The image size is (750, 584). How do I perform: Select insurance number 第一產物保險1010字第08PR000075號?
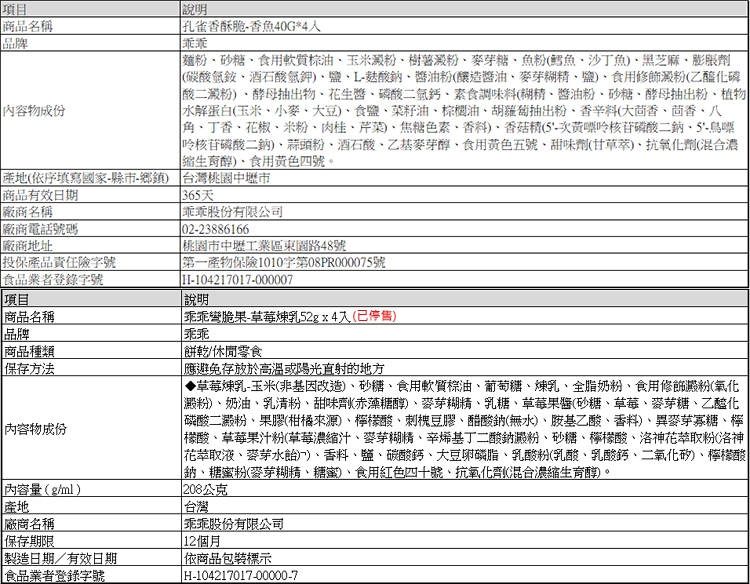(284, 263)
